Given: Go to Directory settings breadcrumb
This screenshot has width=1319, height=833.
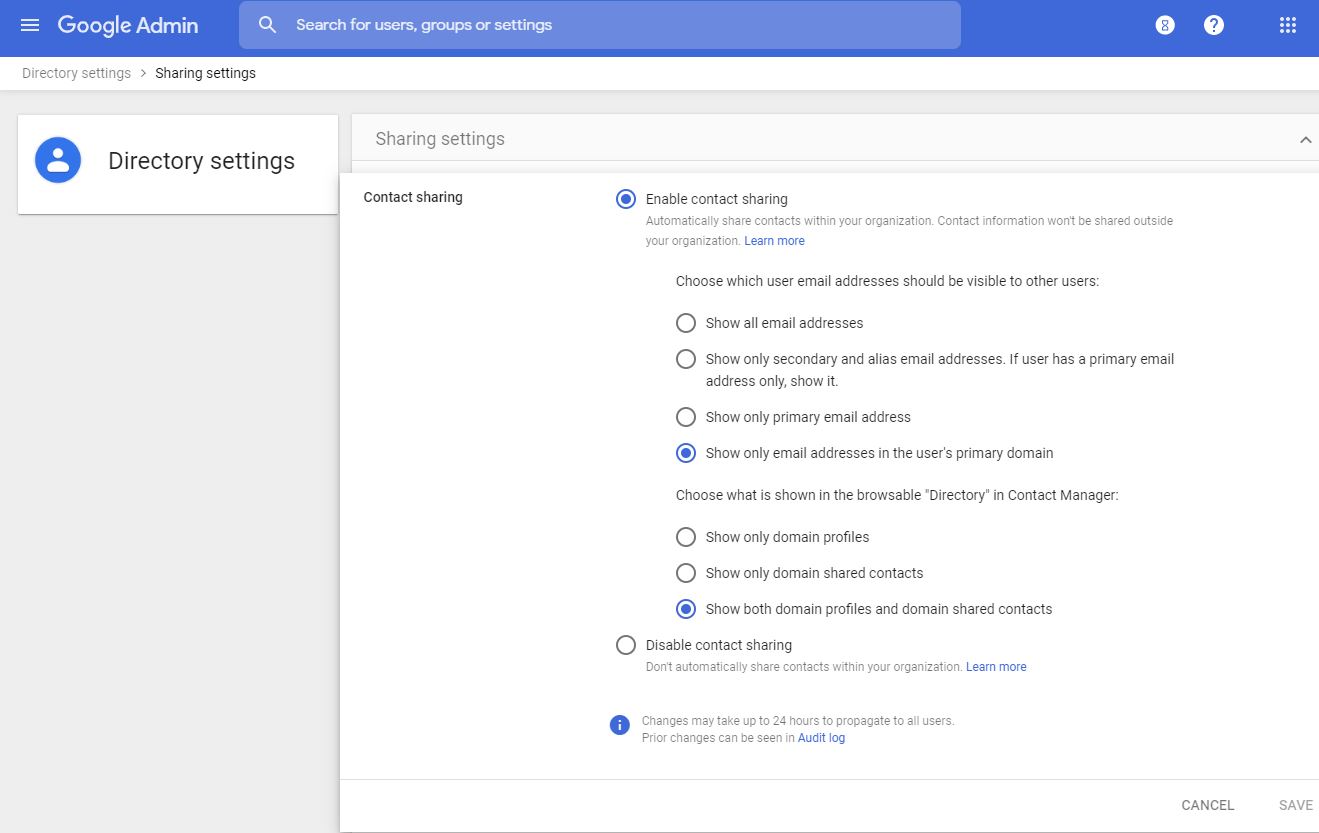Looking at the screenshot, I should [x=76, y=73].
